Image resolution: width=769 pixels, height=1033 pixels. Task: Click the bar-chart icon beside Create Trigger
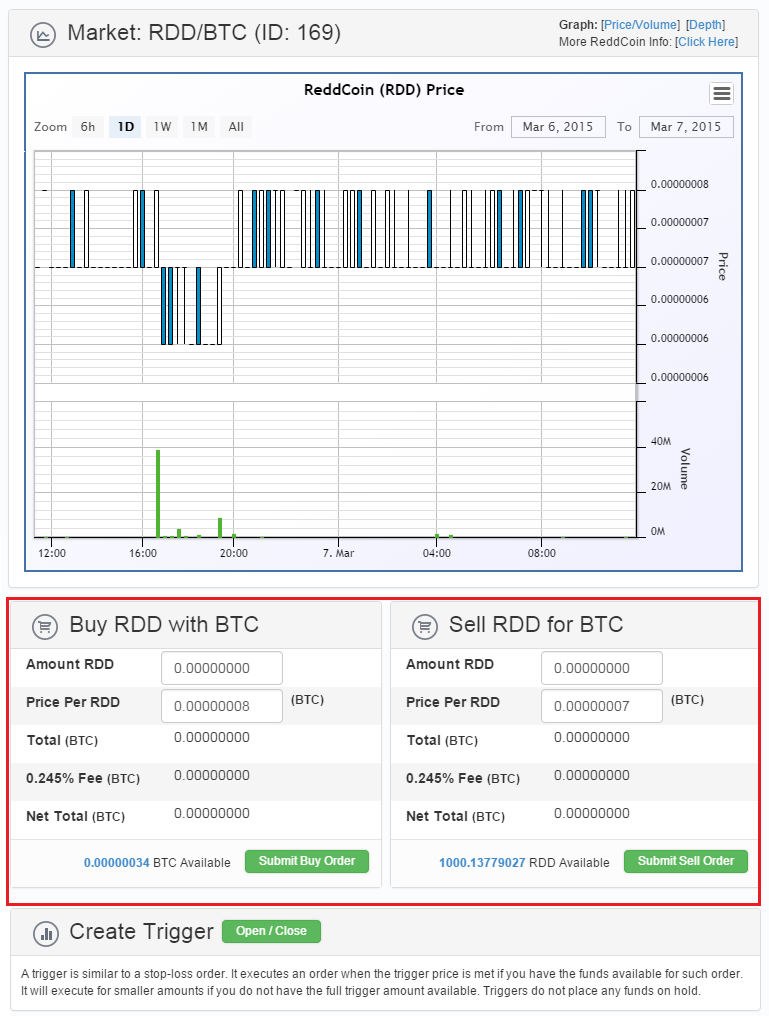pos(46,934)
